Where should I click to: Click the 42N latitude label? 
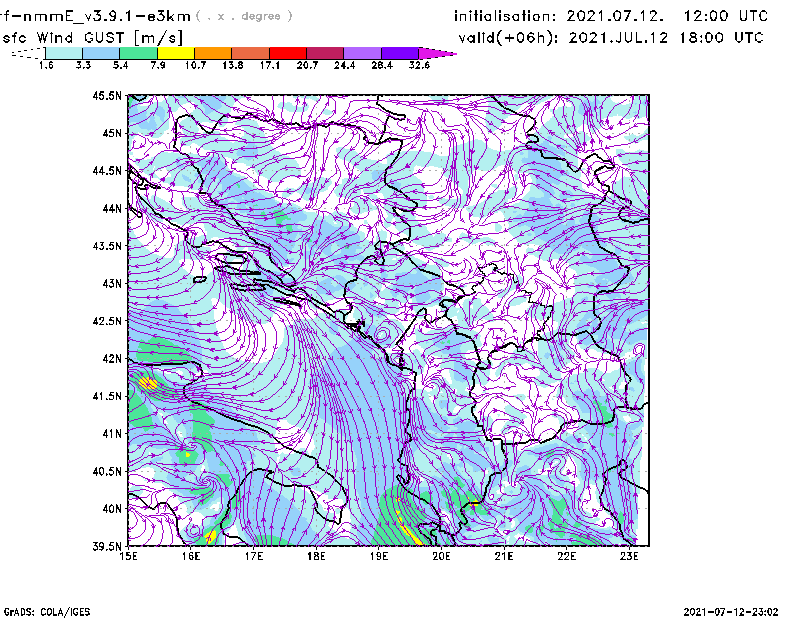point(112,359)
